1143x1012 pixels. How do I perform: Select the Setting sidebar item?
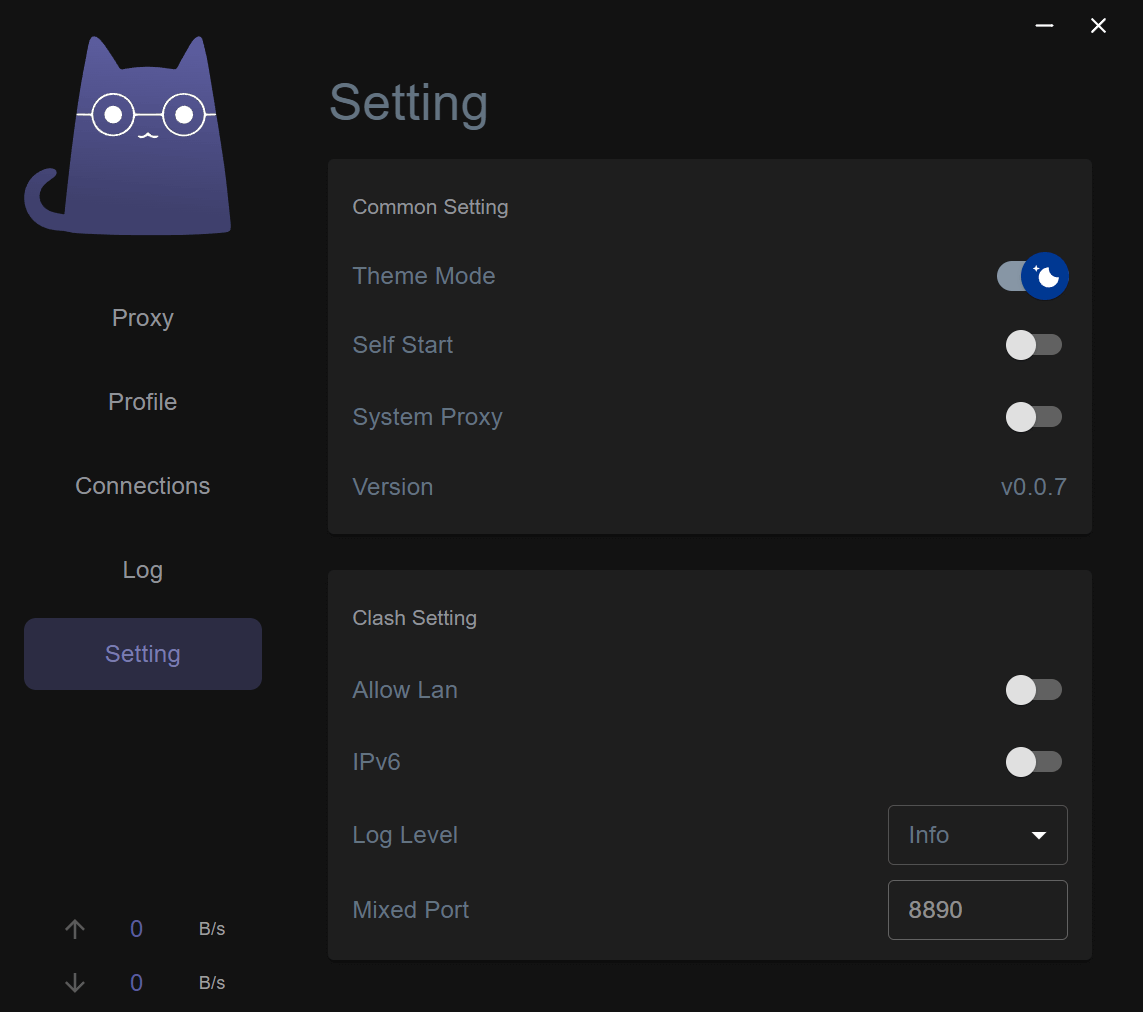pos(143,654)
